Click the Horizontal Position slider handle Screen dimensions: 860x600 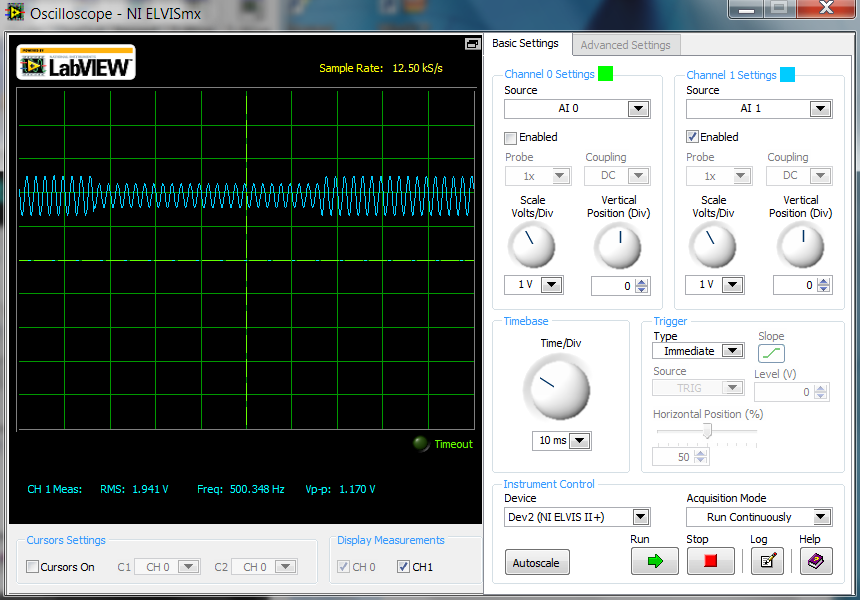[x=708, y=431]
